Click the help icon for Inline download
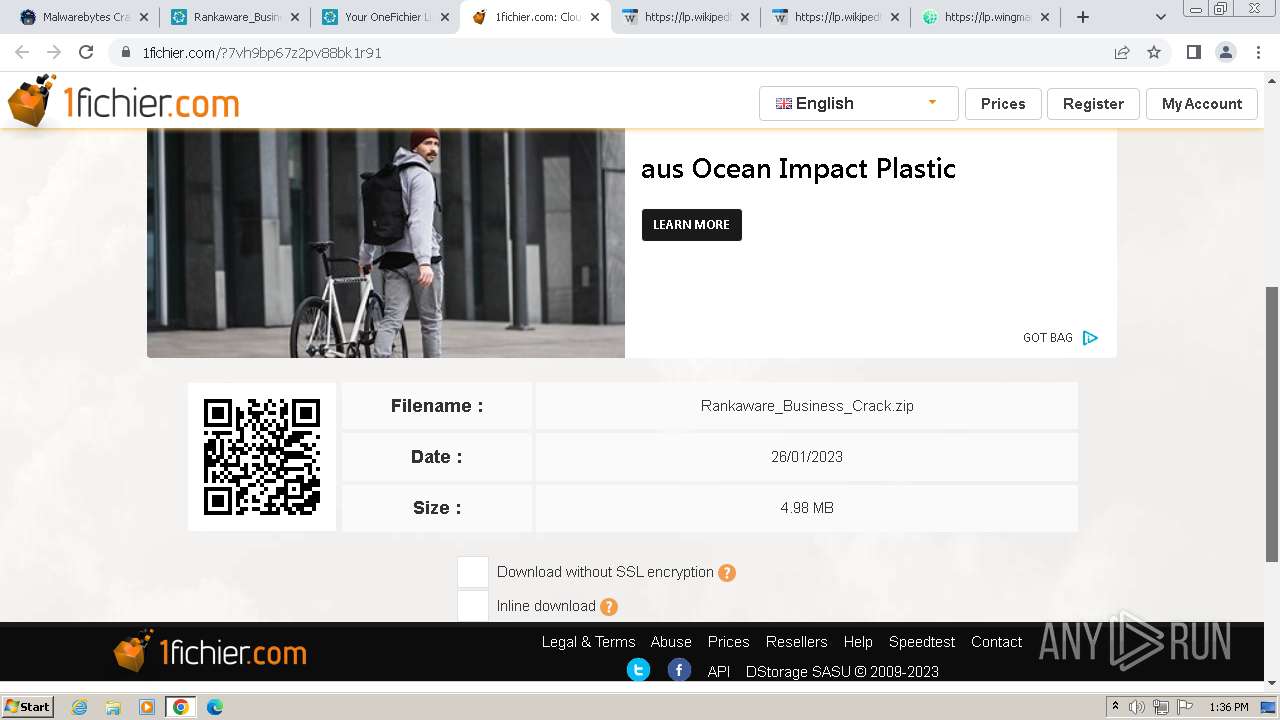The image size is (1280, 720). [609, 607]
